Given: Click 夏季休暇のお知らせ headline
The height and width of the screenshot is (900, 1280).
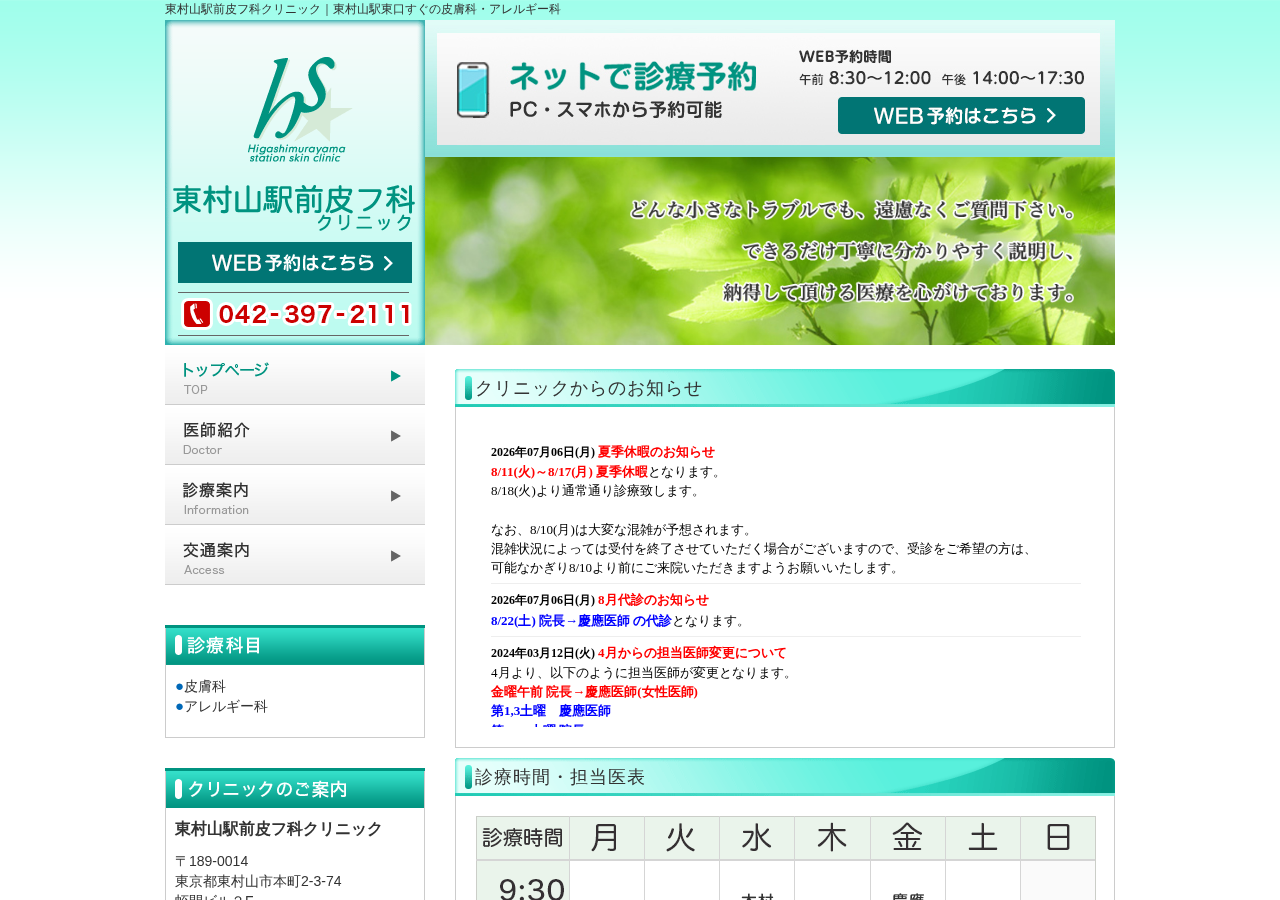Looking at the screenshot, I should click(656, 452).
